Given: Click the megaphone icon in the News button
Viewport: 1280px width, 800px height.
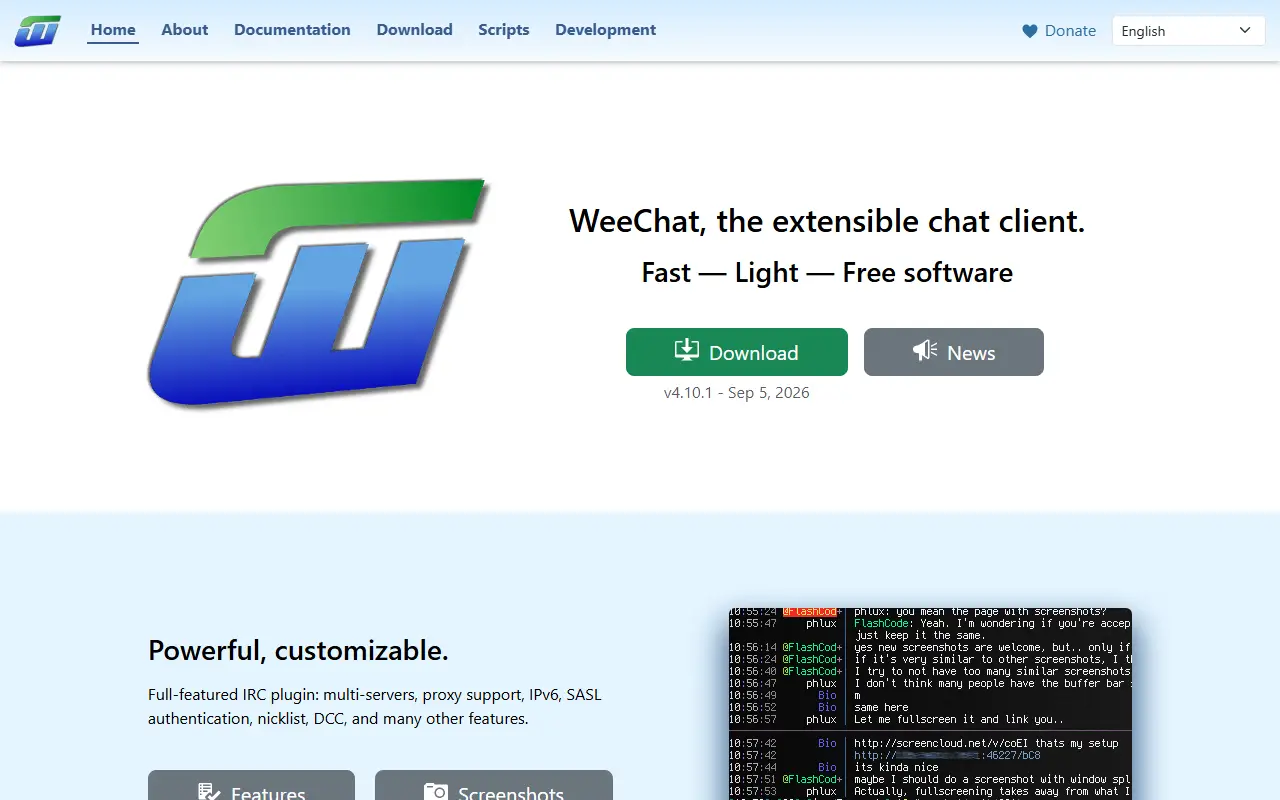Looking at the screenshot, I should 925,350.
